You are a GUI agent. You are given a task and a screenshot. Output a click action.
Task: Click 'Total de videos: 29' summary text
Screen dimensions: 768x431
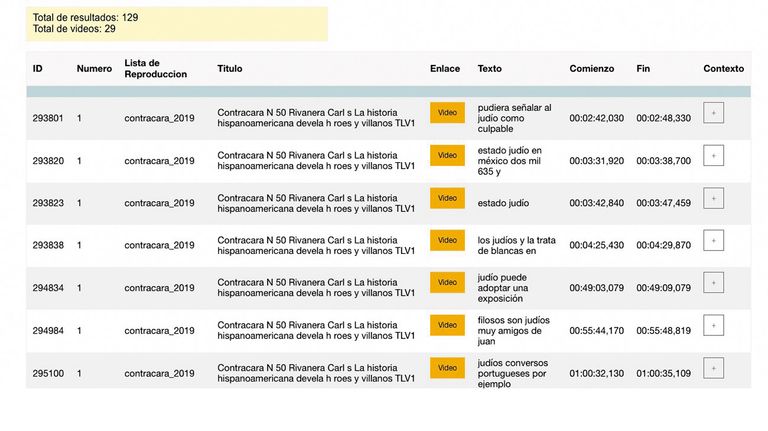click(x=74, y=29)
